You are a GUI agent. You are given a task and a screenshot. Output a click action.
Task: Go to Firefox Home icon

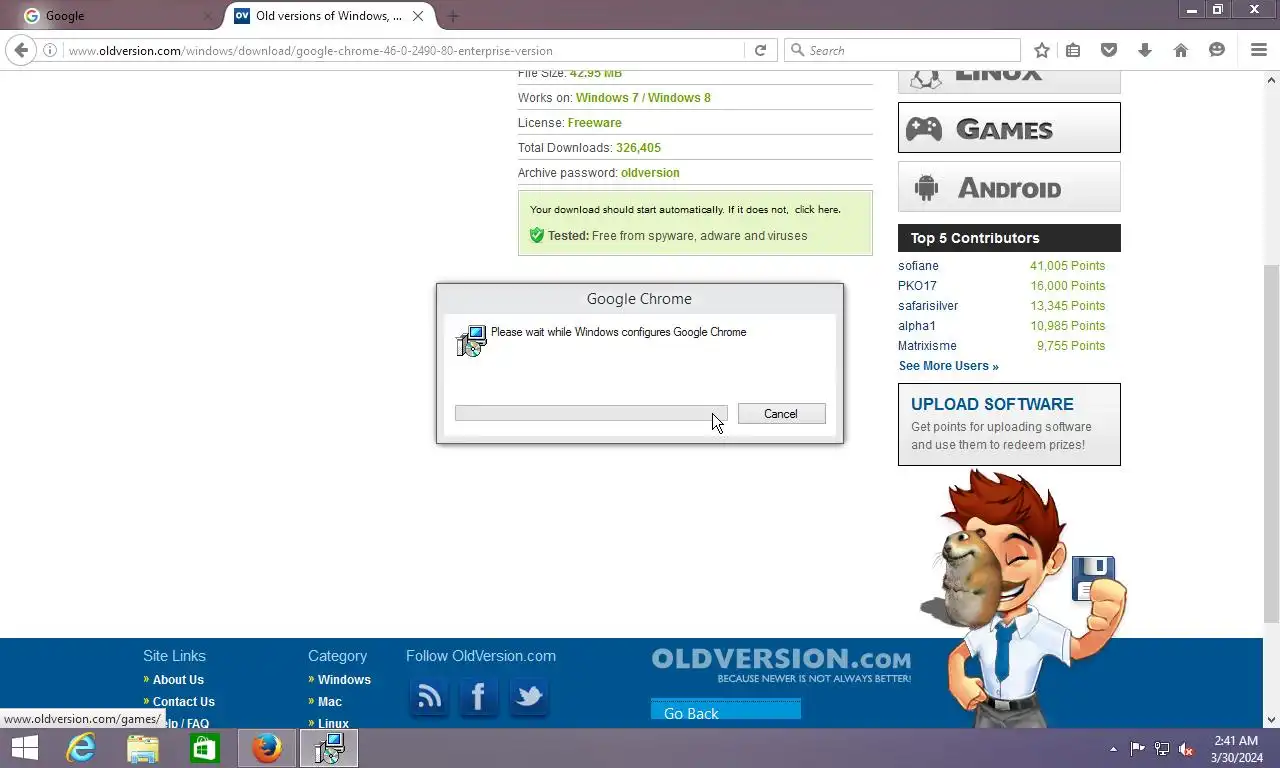pos(1181,50)
